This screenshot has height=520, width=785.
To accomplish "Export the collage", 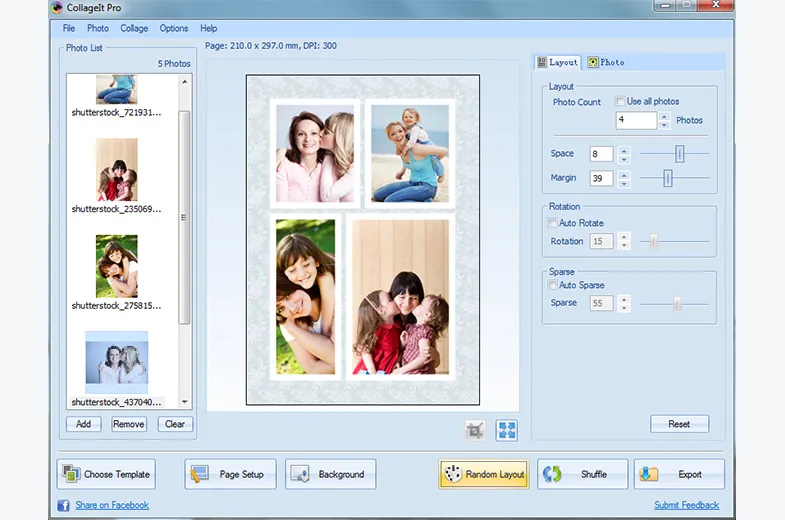I will [679, 474].
